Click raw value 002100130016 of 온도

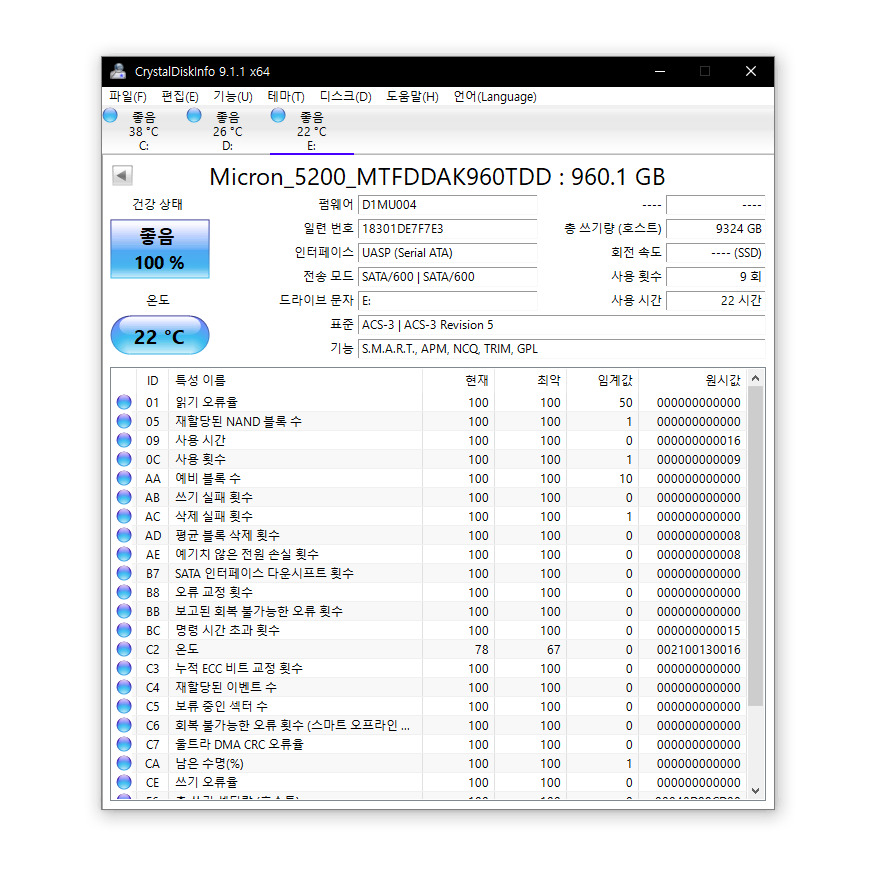click(698, 649)
